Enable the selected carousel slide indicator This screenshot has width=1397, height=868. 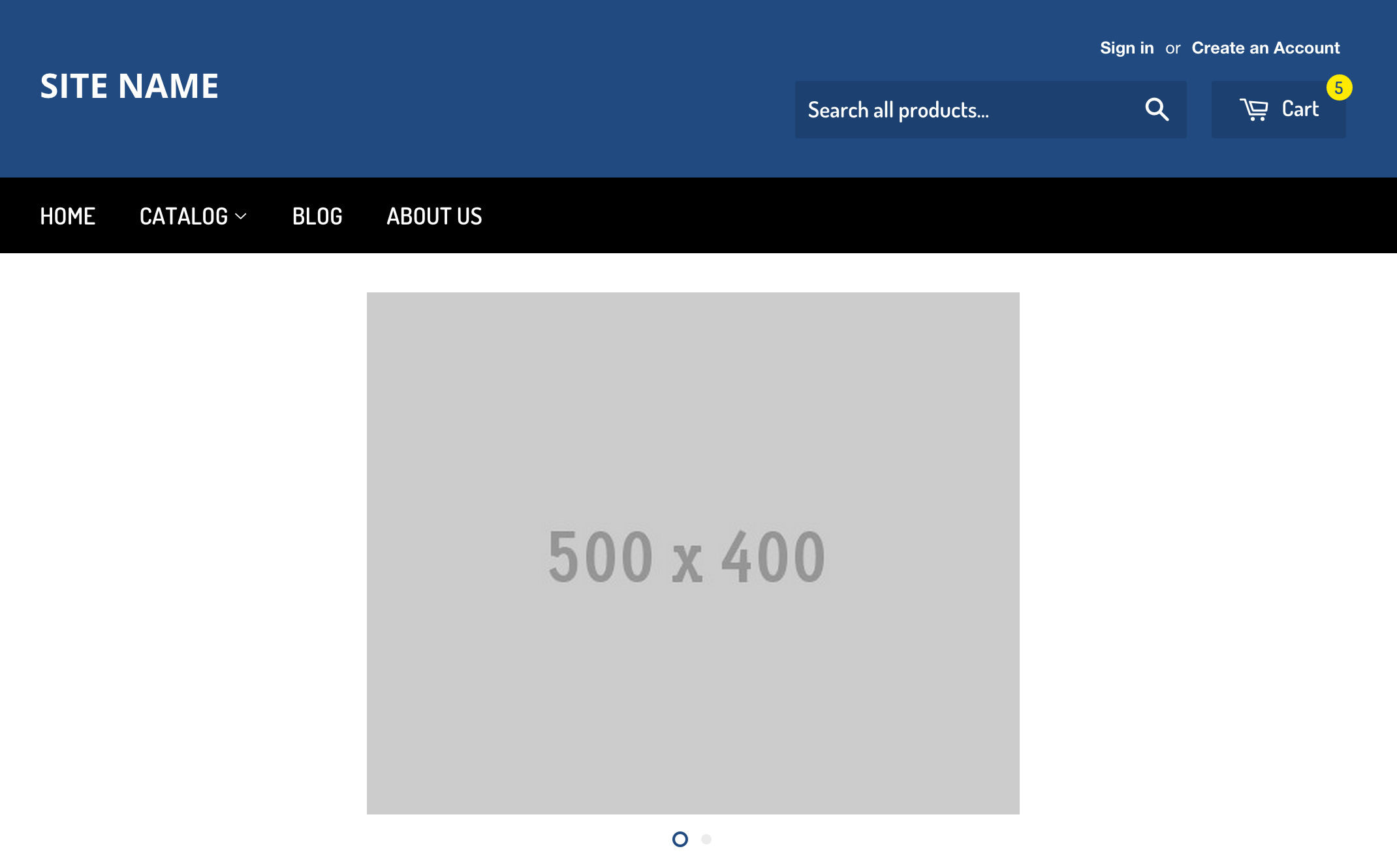point(680,839)
